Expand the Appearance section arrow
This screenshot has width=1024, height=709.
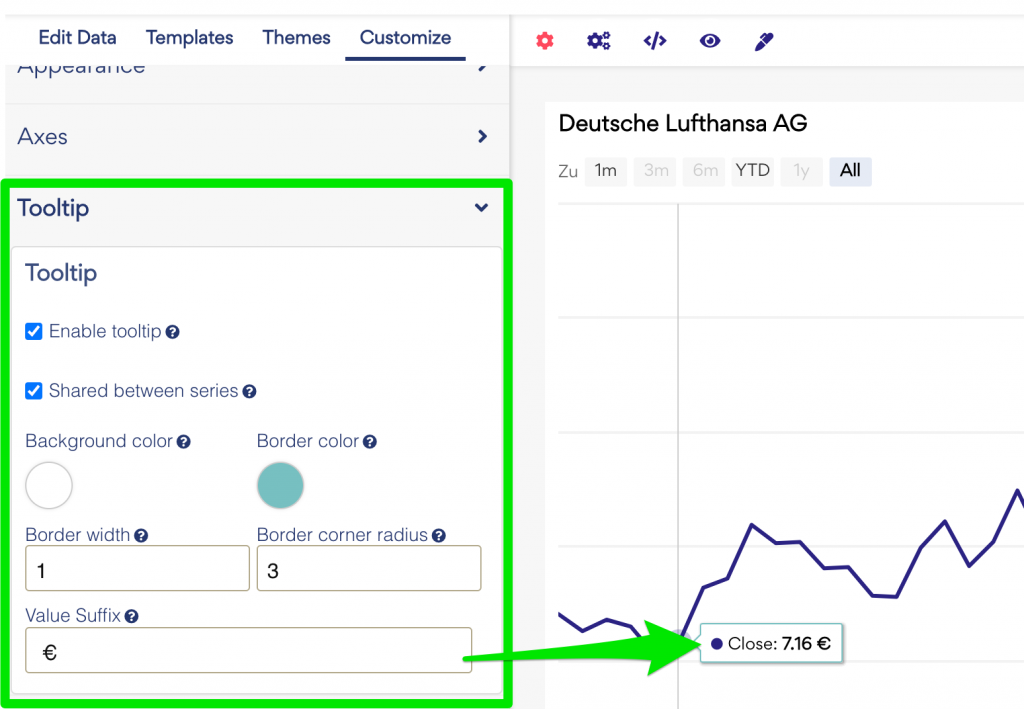pyautogui.click(x=482, y=67)
